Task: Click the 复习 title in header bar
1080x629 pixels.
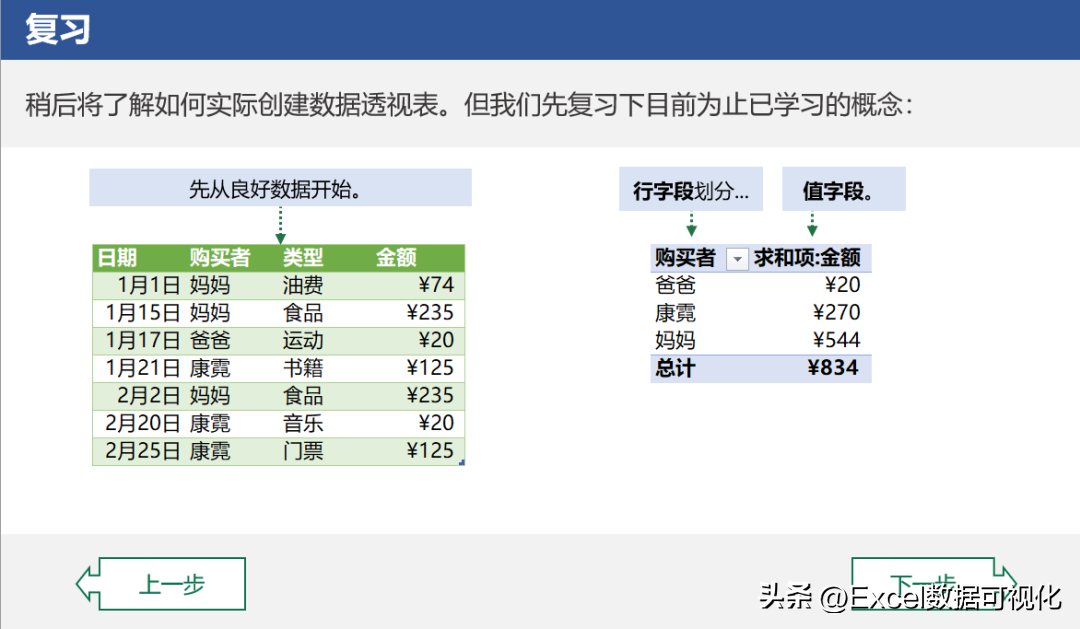Action: pos(58,30)
